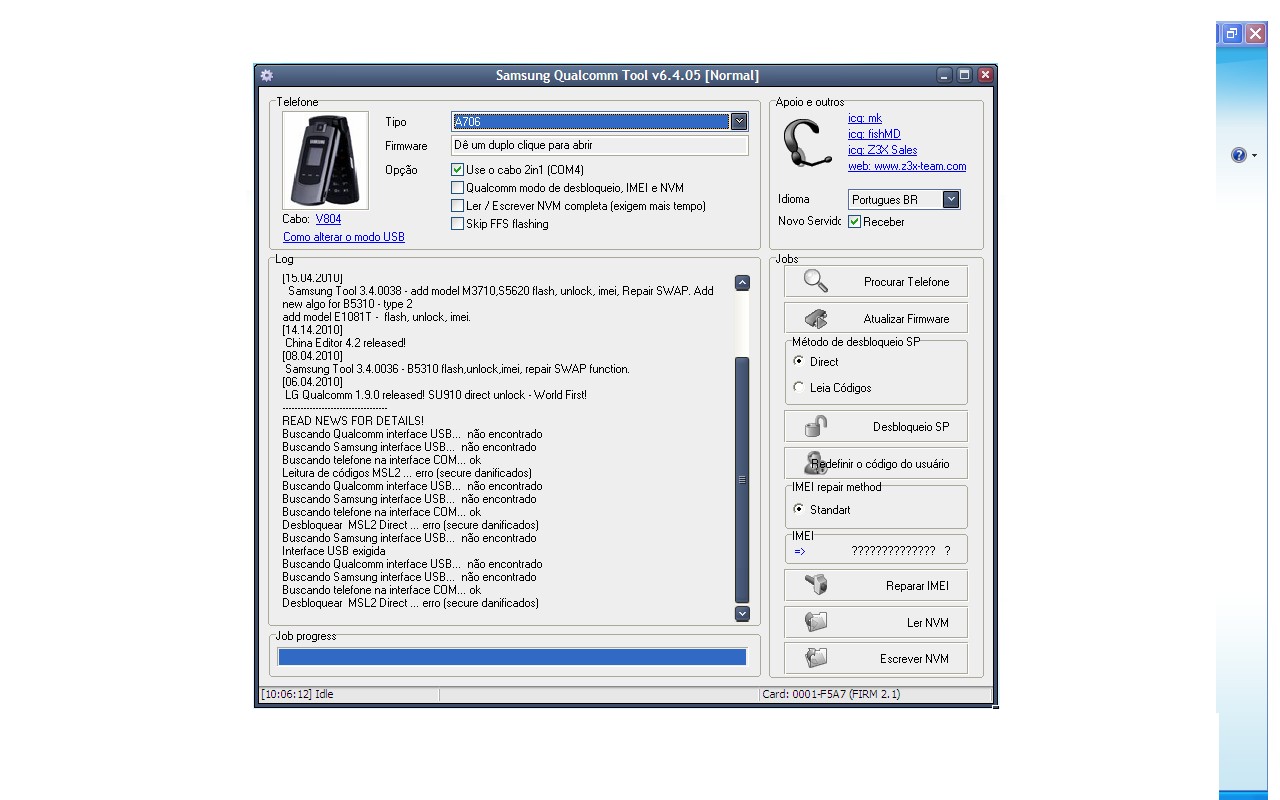Click the blue help icon at right edge
The image size is (1280, 800).
point(1239,155)
